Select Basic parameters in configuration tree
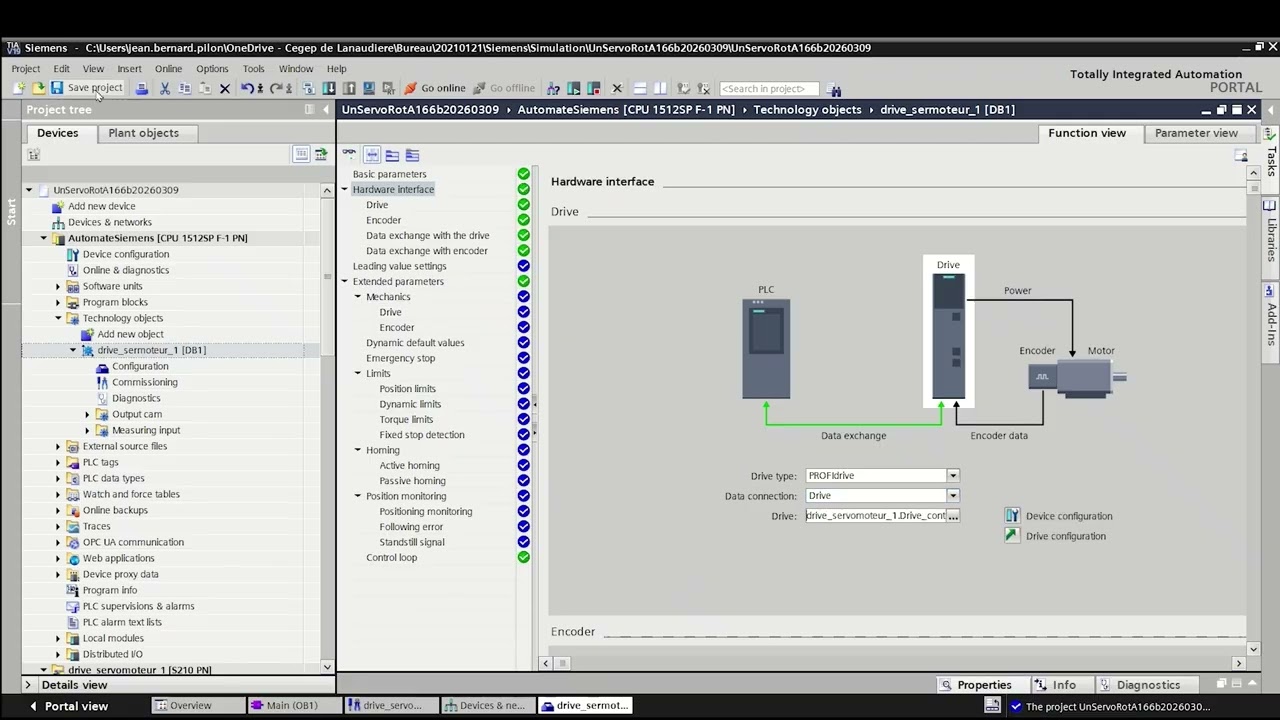 [389, 174]
